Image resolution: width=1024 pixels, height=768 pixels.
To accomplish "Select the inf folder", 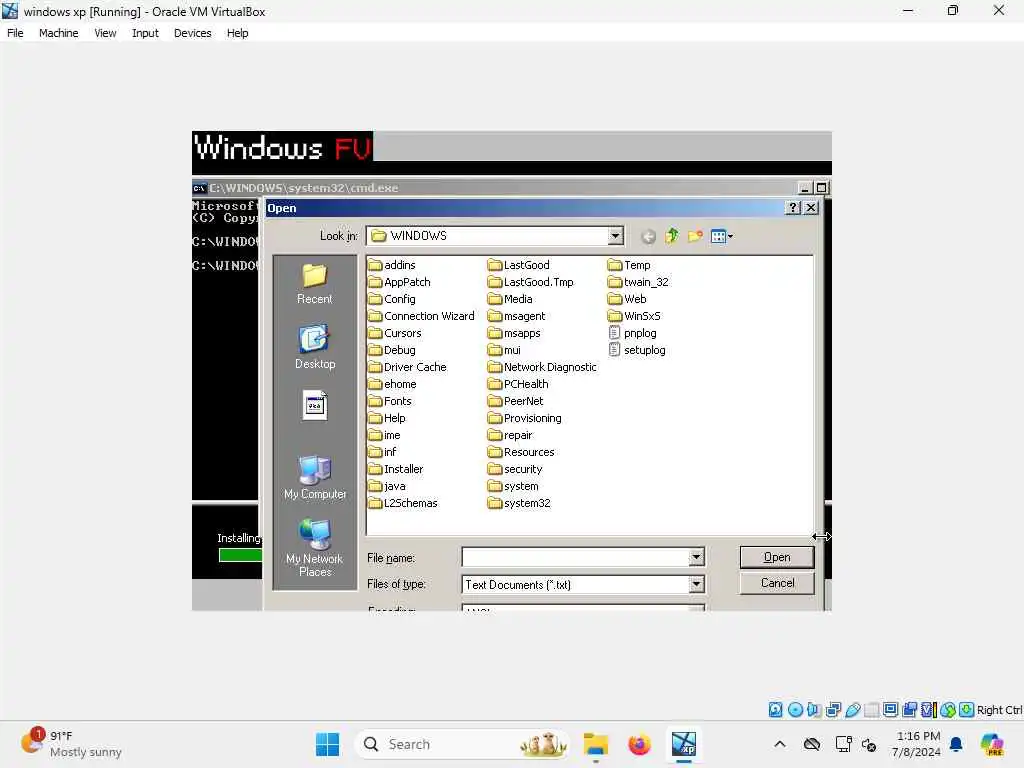I will click(x=383, y=452).
